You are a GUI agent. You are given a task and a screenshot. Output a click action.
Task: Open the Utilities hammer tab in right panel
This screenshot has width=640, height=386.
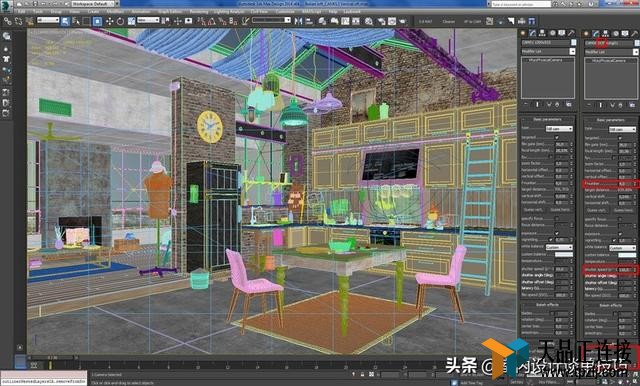pos(634,33)
